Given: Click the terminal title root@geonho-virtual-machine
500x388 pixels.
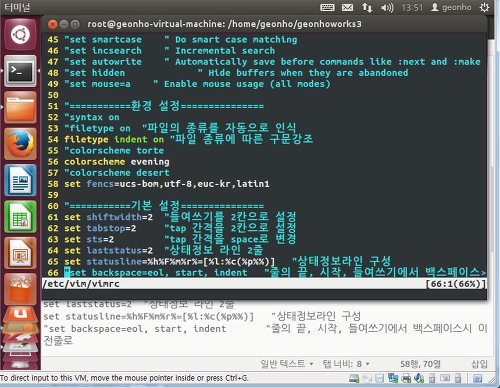Looking at the screenshot, I should pyautogui.click(x=224, y=24).
